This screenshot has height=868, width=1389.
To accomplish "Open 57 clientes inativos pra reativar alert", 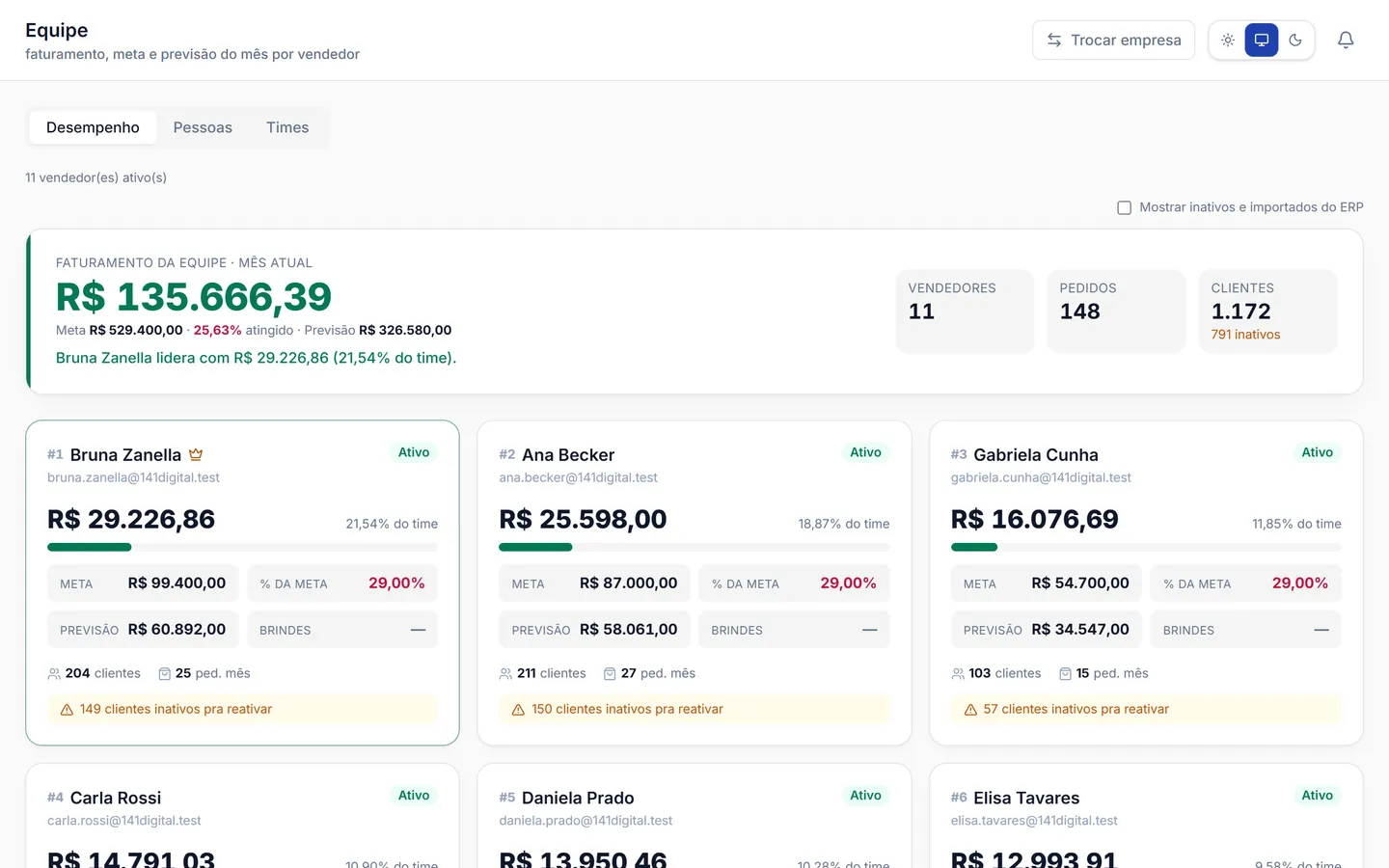I will (x=1146, y=709).
